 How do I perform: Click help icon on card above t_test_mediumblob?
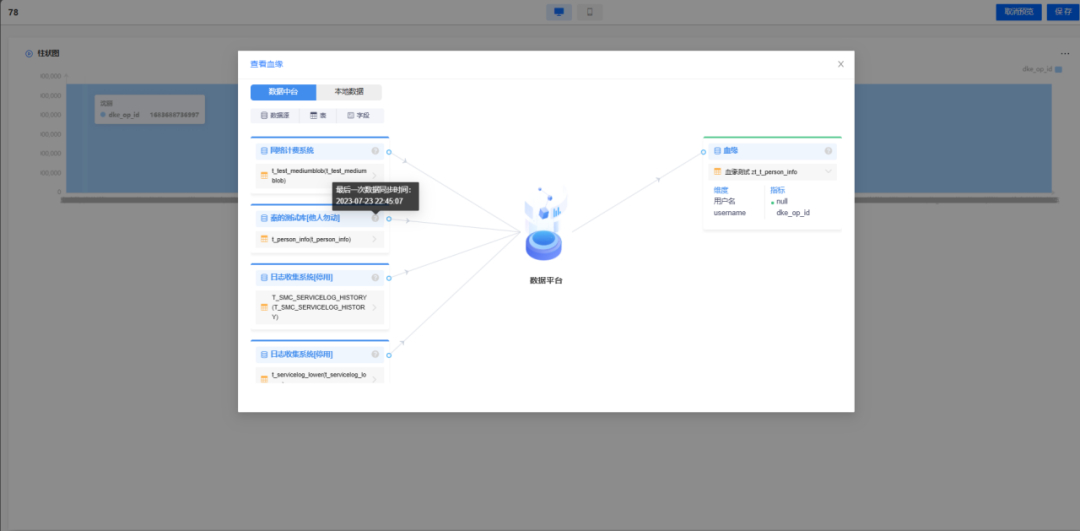point(375,151)
